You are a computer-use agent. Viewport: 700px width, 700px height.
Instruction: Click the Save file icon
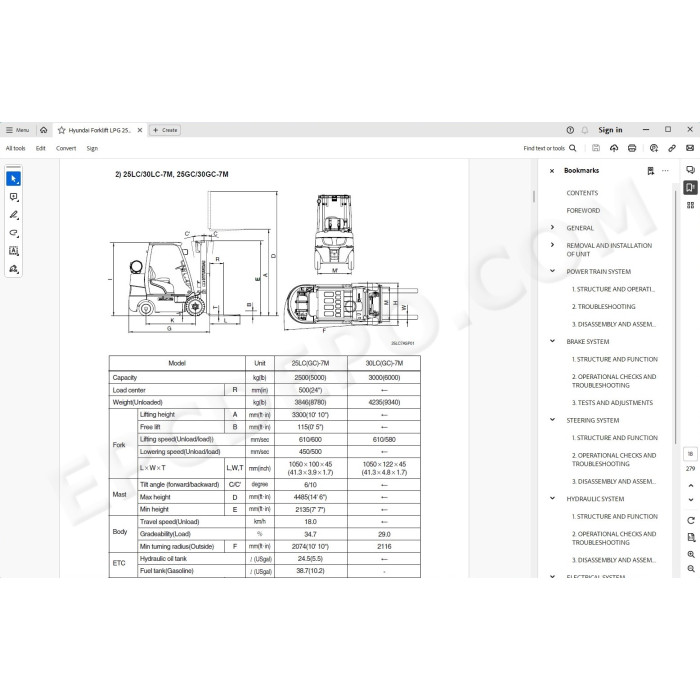pos(596,148)
